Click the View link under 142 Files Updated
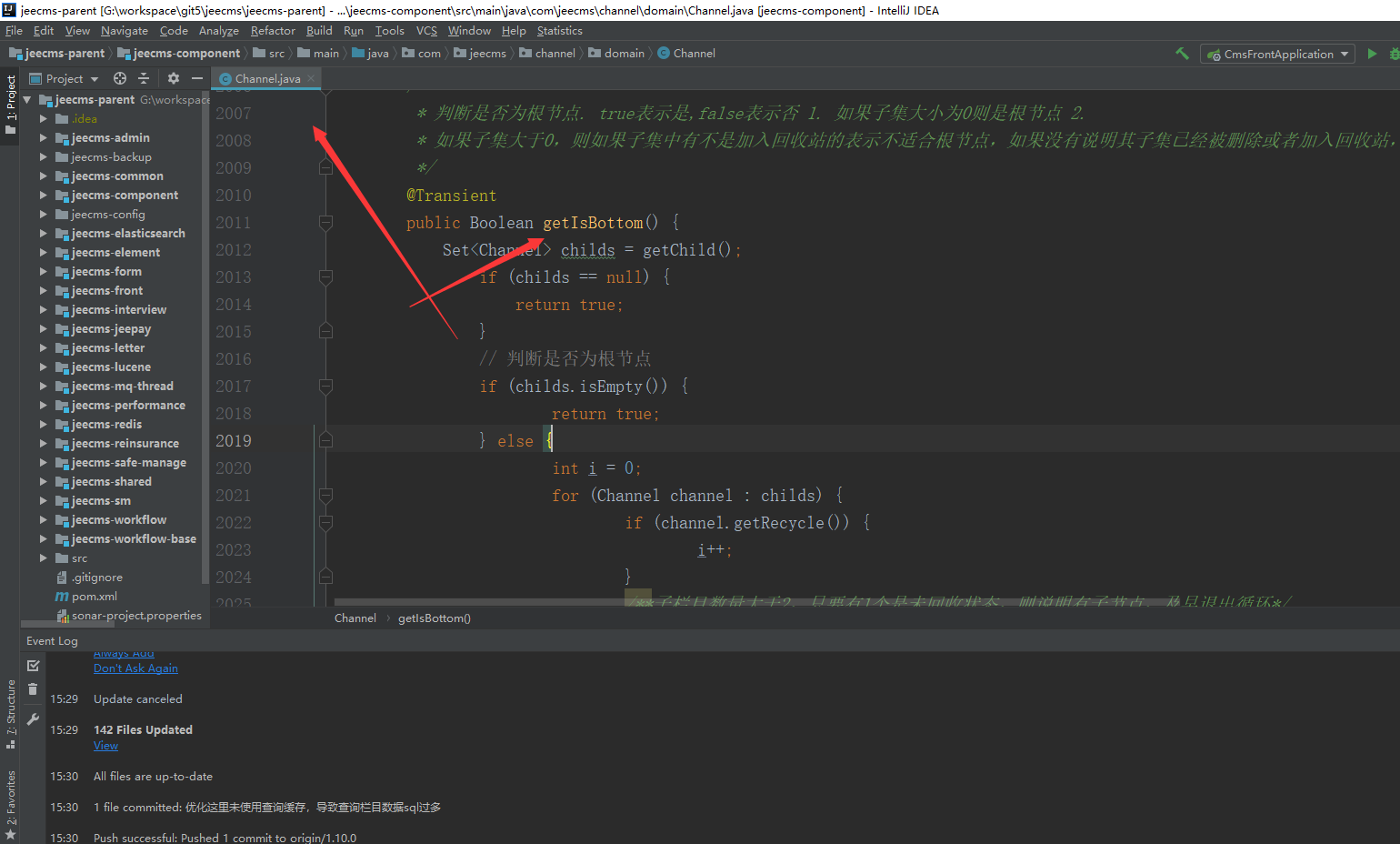Viewport: 1400px width, 844px height. click(x=105, y=746)
